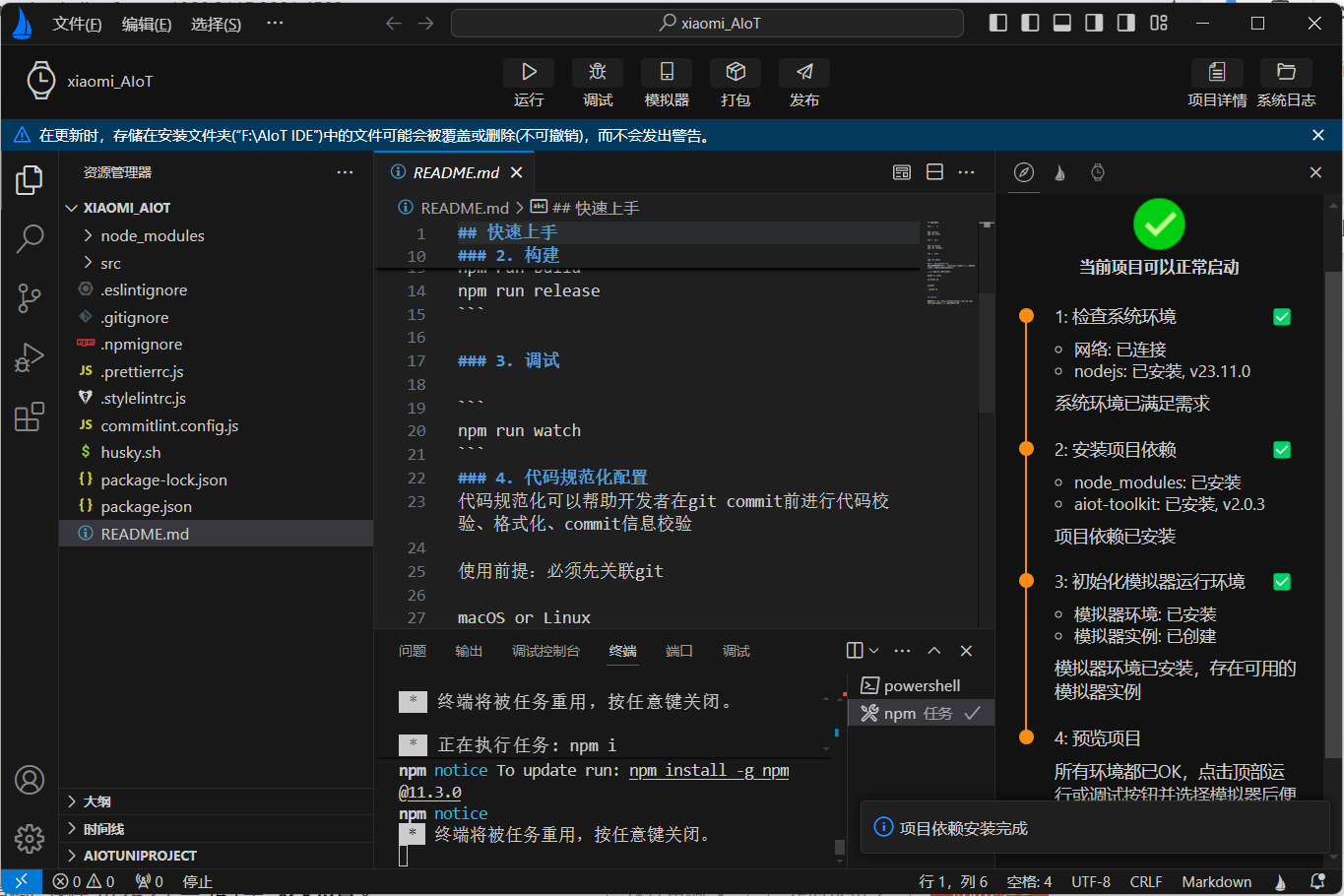Select the powershell terminal entry
1344x896 pixels.
922,685
